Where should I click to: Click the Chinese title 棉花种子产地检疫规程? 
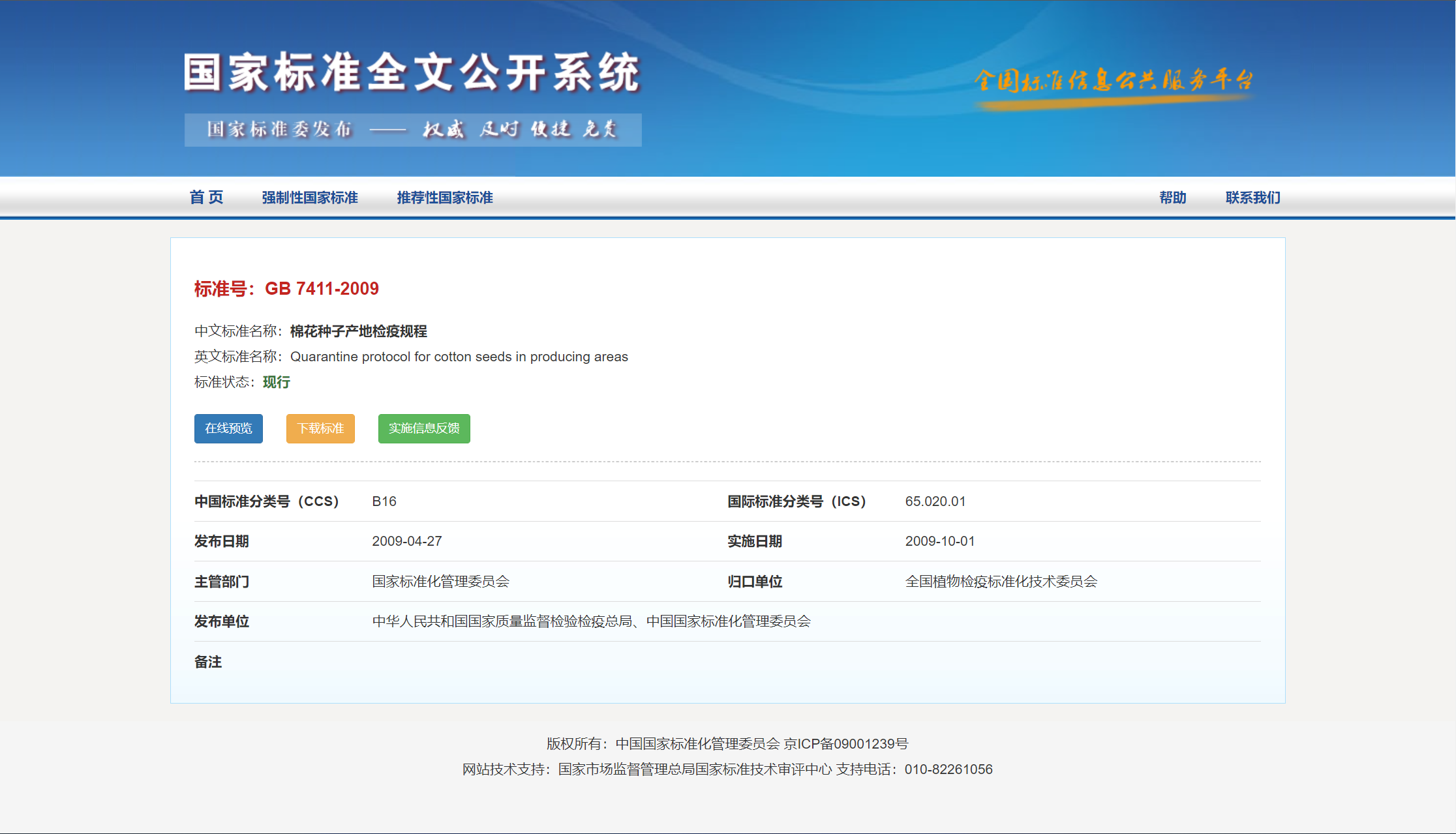(x=358, y=331)
